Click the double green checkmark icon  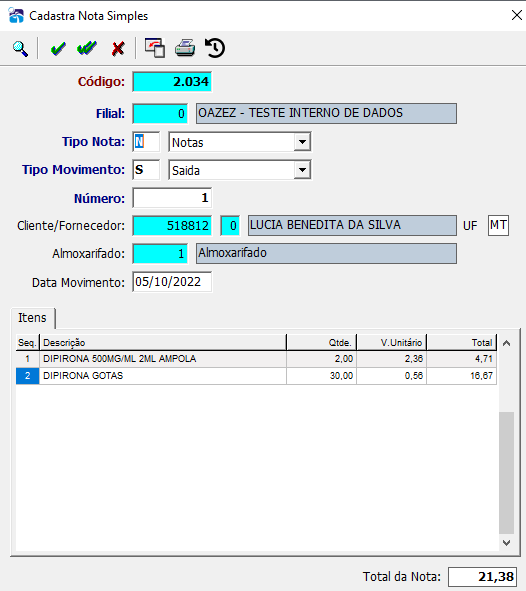click(87, 48)
